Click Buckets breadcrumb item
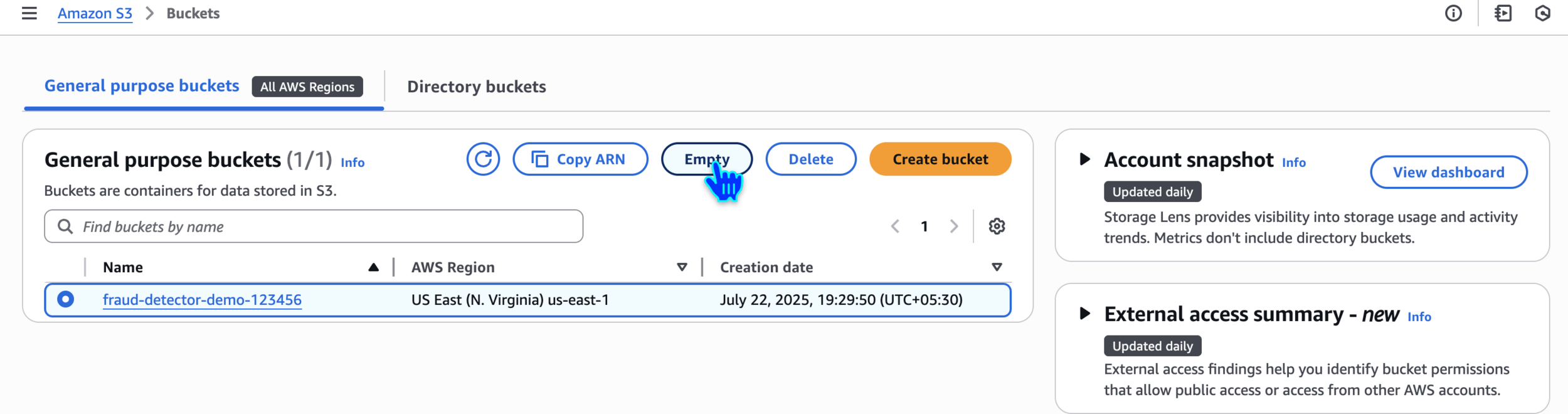Image resolution: width=1568 pixels, height=414 pixels. coord(193,13)
